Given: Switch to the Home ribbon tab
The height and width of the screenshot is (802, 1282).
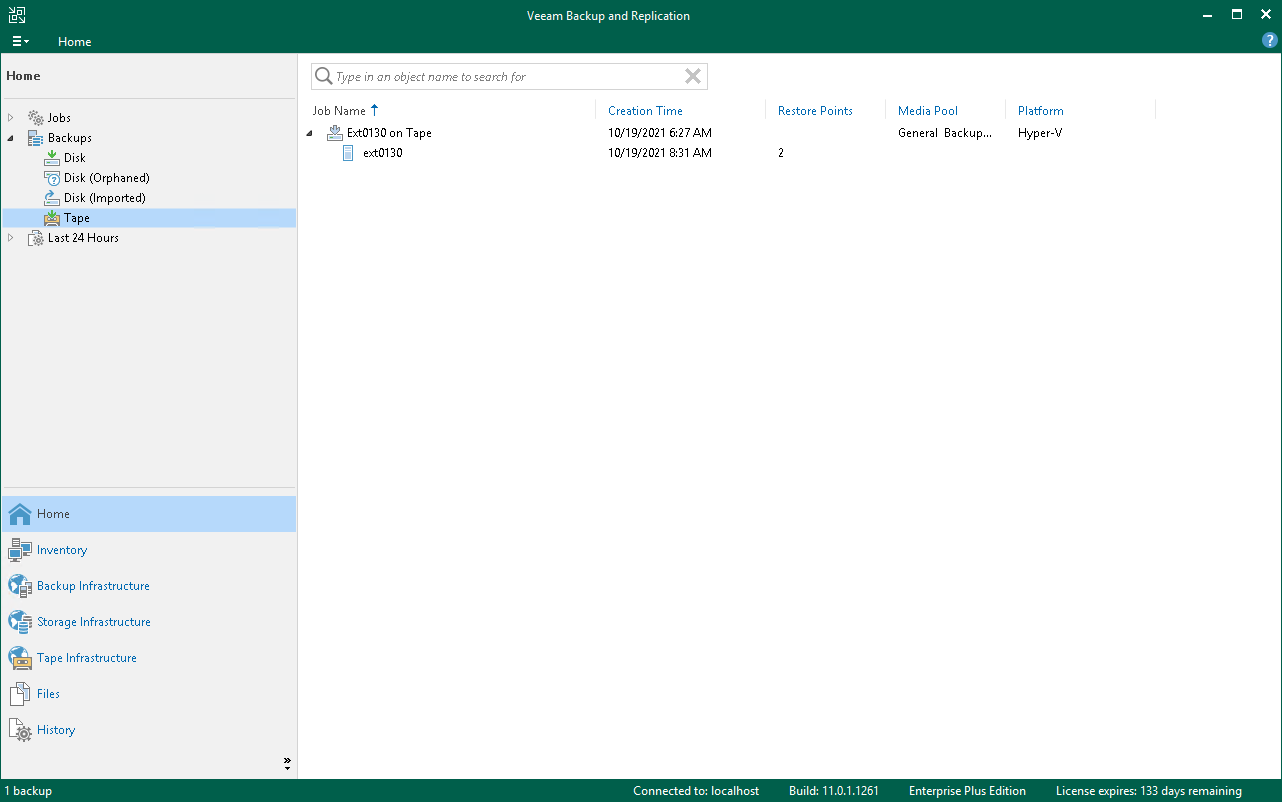Looking at the screenshot, I should point(75,42).
